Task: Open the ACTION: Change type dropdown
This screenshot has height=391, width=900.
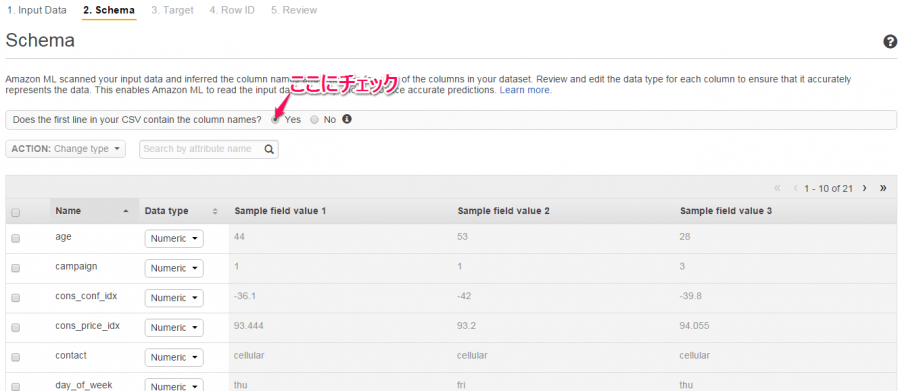Action: (65, 149)
